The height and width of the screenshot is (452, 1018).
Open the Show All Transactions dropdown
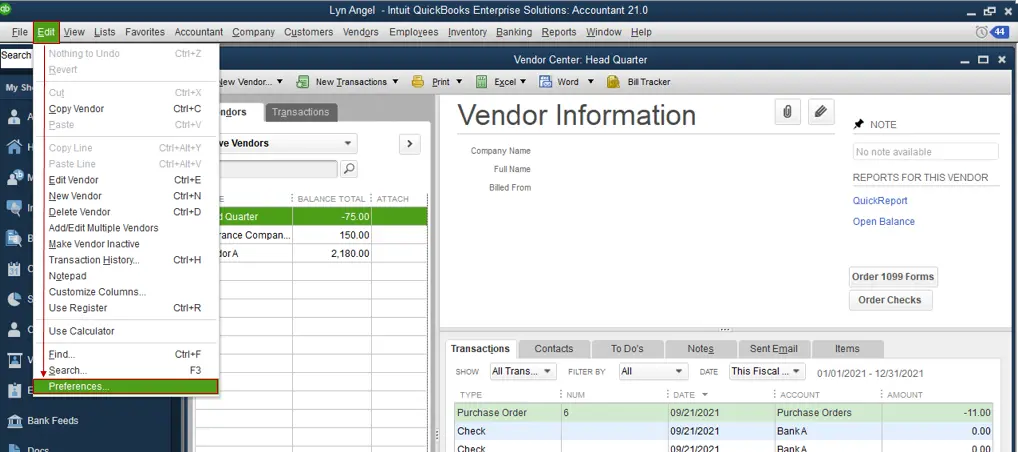[523, 371]
